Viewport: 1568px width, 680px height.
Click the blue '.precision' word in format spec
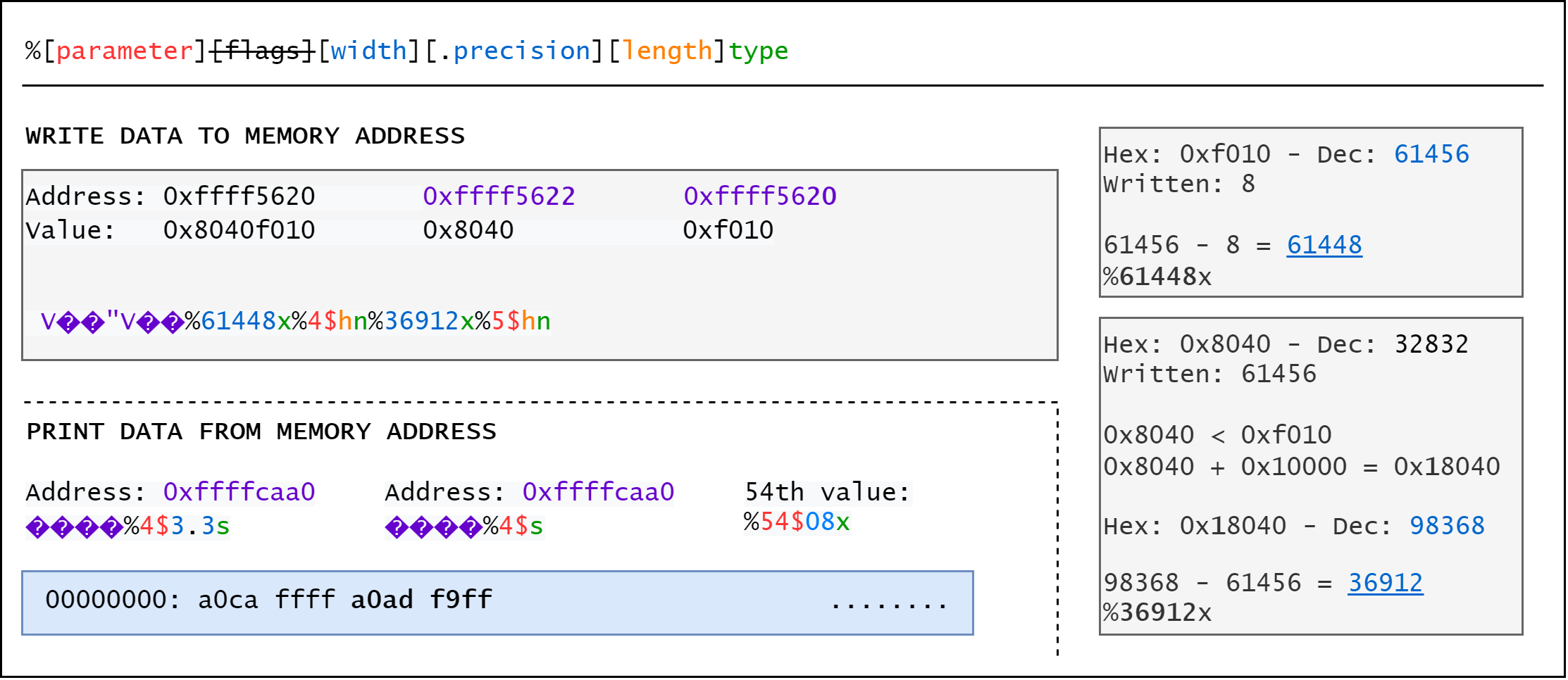tap(514, 51)
